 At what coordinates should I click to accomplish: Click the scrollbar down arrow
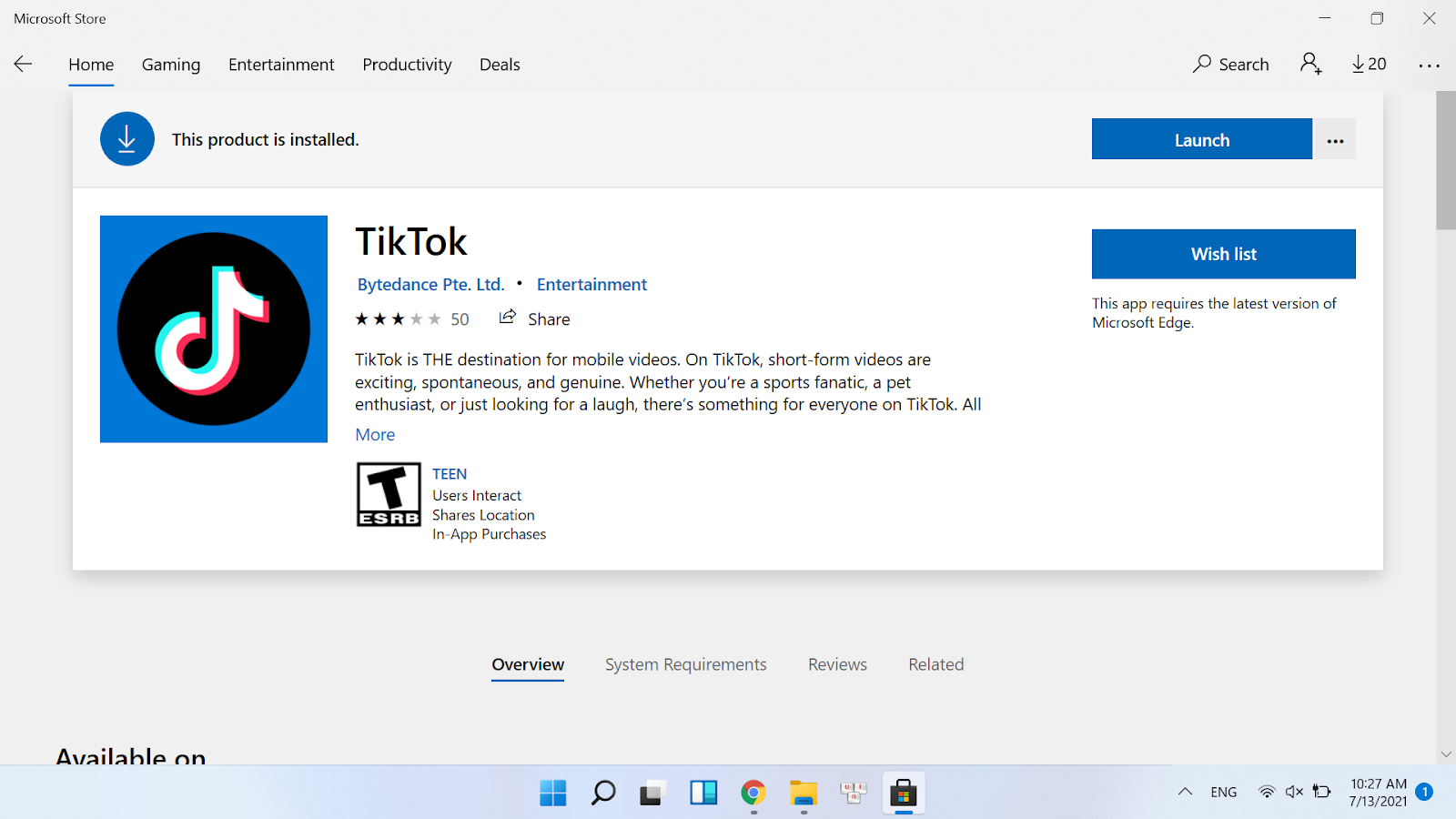click(x=1446, y=754)
